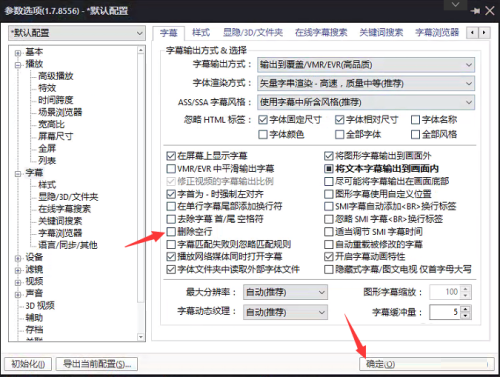The image size is (500, 377).
Task: Select 特效 in the tree
Action: (x=47, y=88)
